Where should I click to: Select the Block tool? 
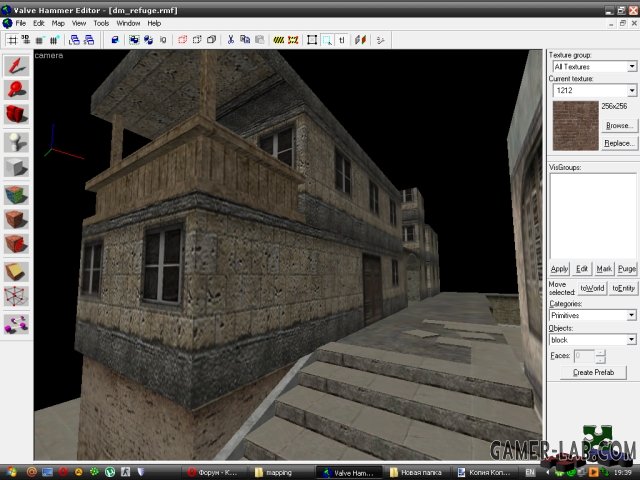16,167
